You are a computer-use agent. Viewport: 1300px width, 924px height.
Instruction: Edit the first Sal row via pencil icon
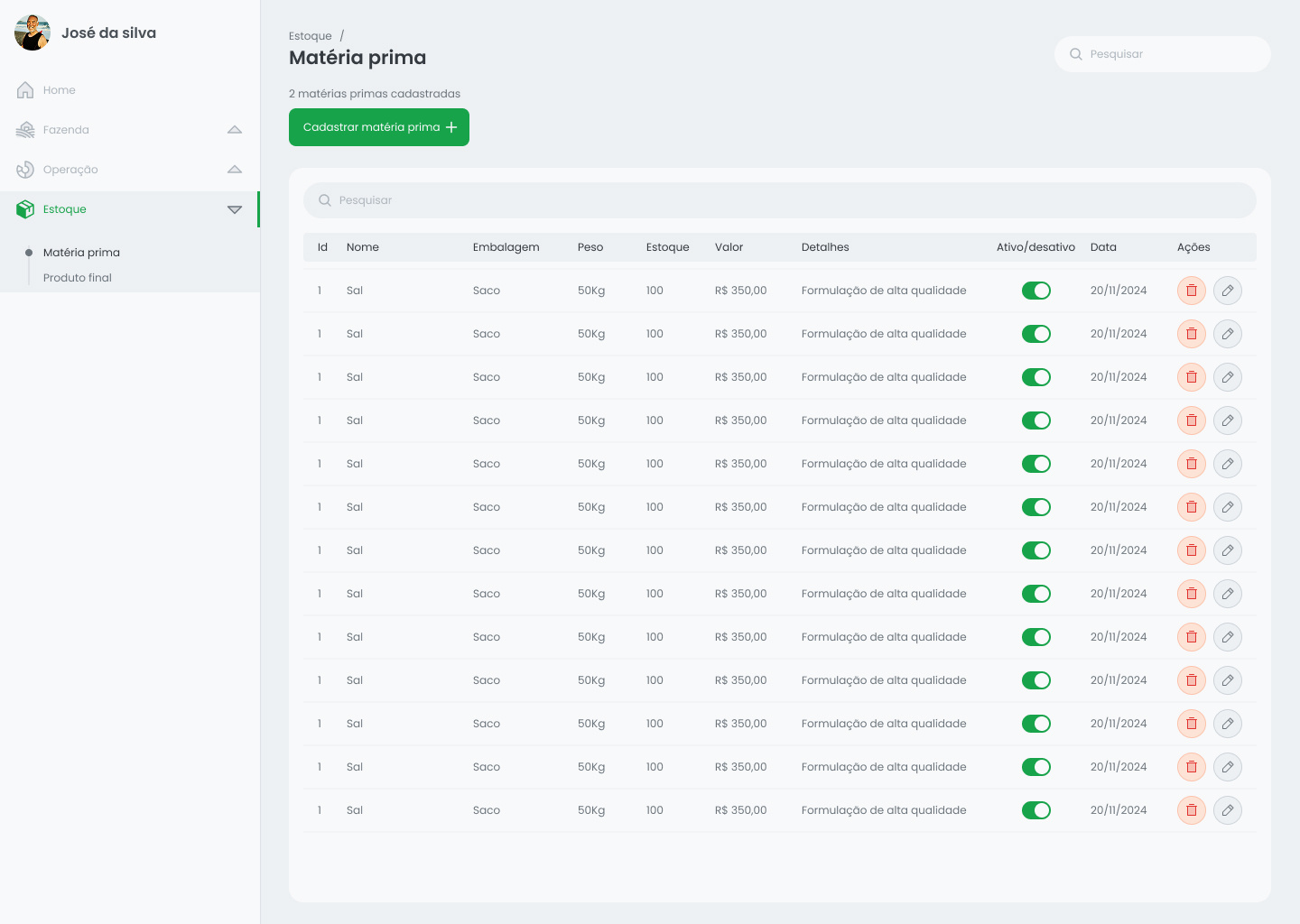click(1227, 290)
